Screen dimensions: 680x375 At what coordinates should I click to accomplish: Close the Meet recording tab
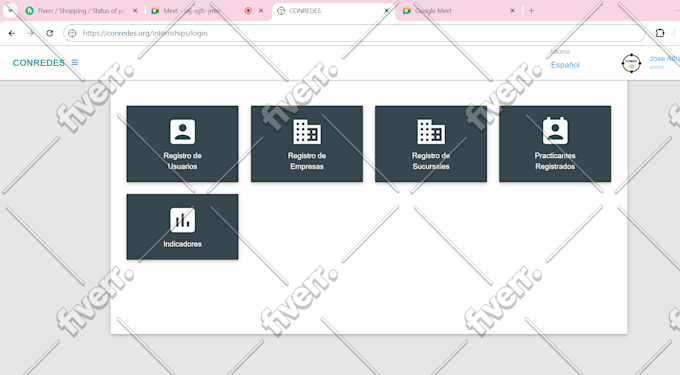pos(261,11)
